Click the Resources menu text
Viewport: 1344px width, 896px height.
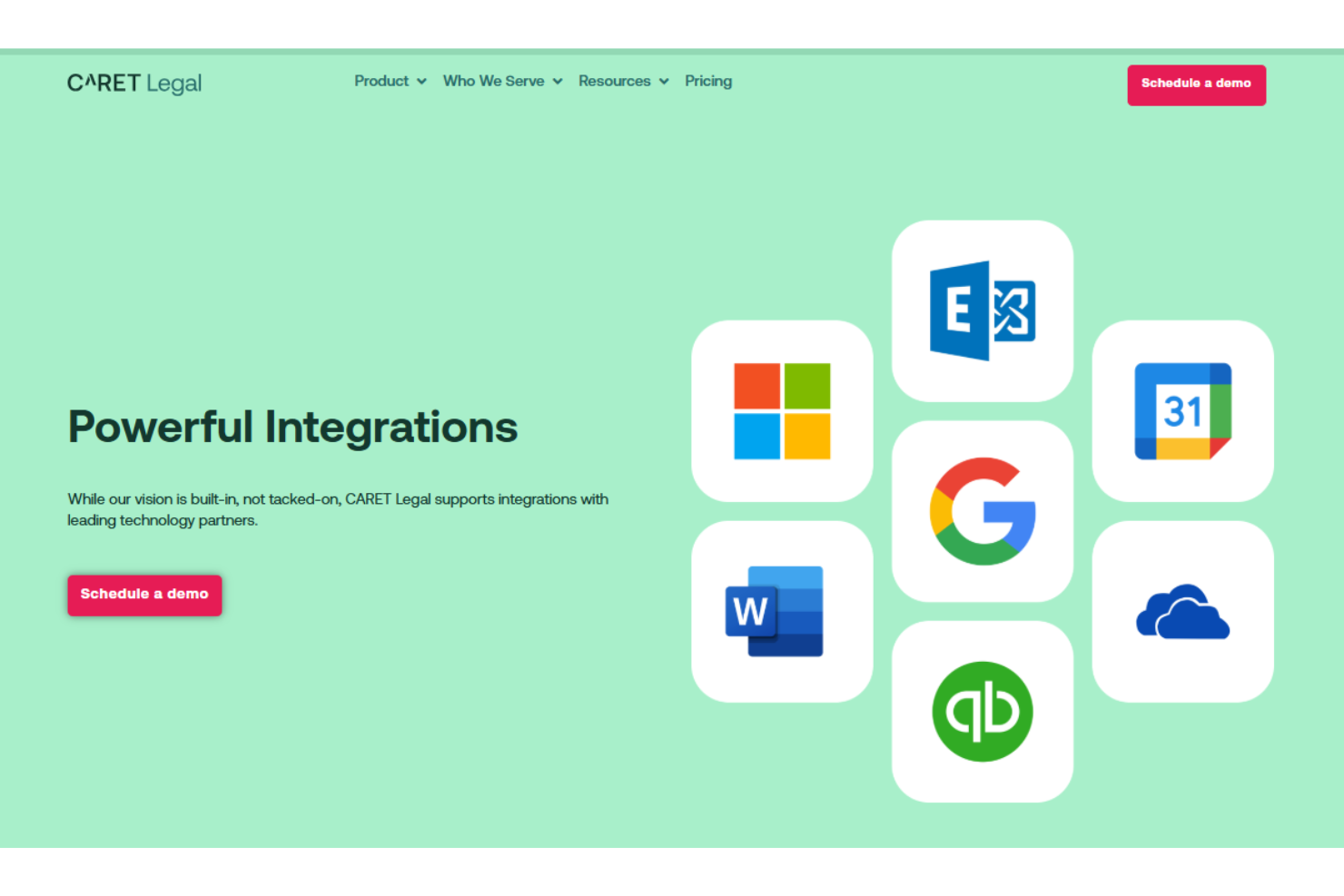(614, 81)
